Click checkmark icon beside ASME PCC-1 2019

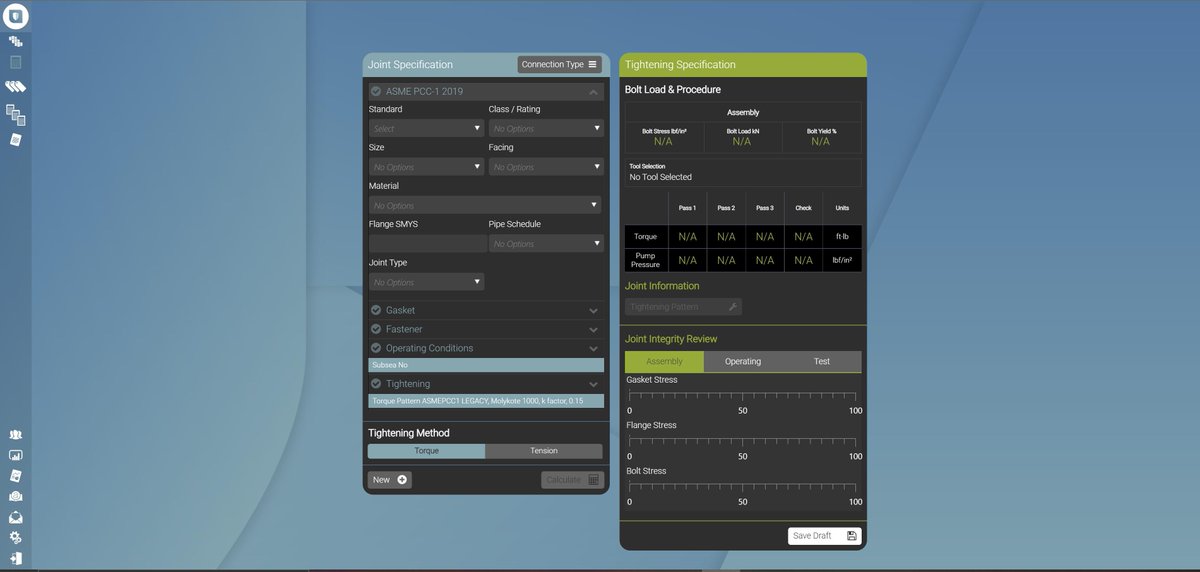pyautogui.click(x=376, y=91)
